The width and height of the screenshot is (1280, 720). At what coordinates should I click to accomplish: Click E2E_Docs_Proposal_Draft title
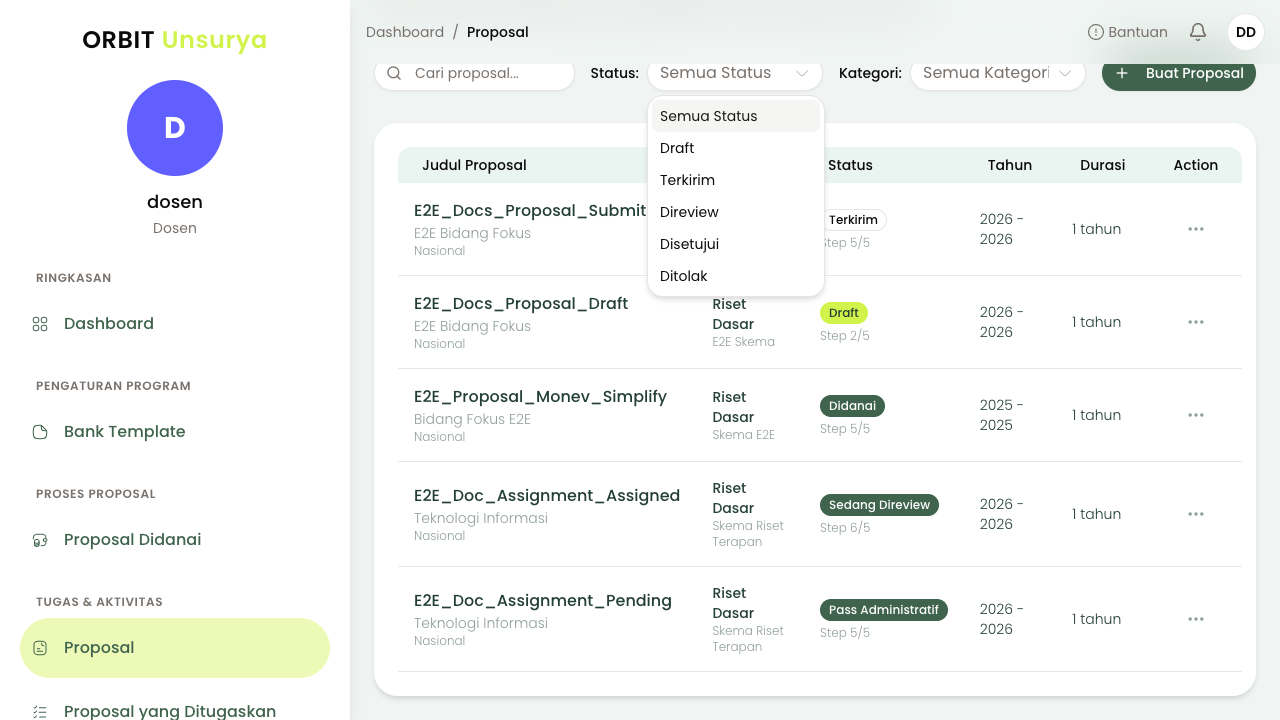pos(521,303)
